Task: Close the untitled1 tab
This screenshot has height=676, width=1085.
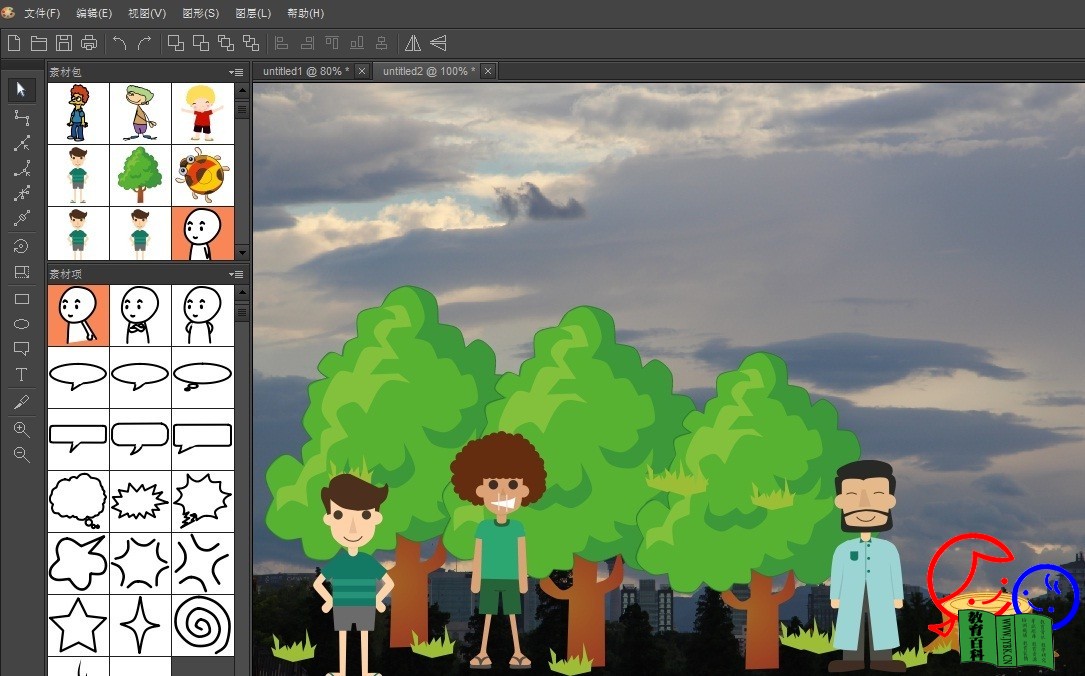Action: pos(361,71)
